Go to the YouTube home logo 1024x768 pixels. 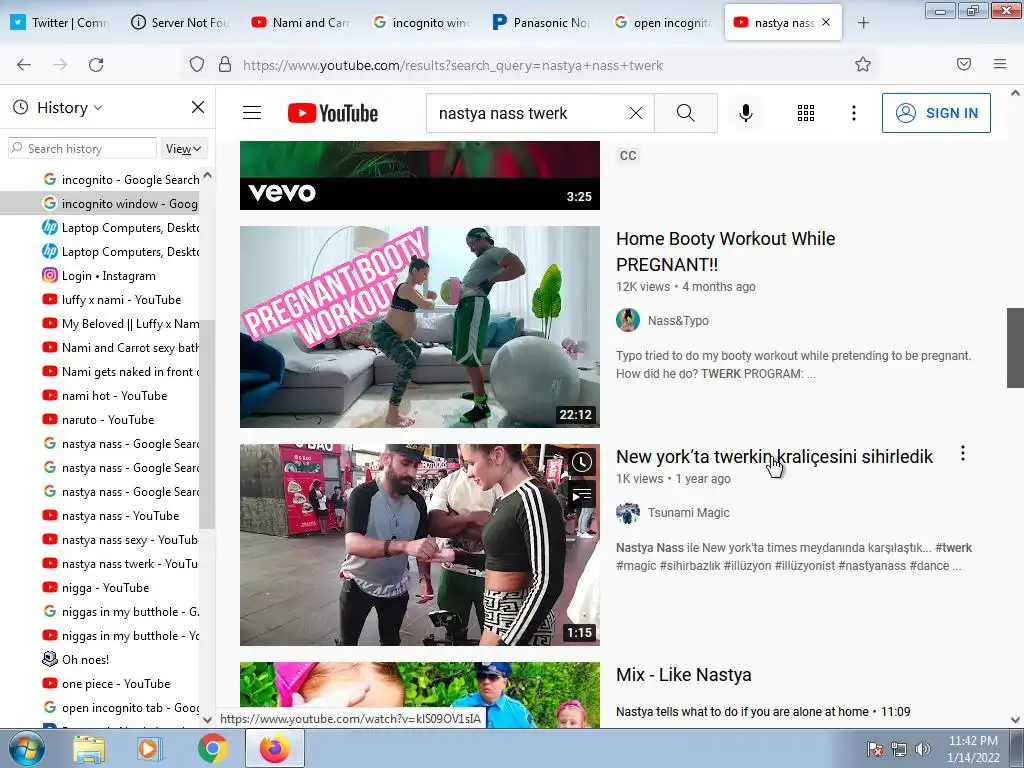point(333,113)
